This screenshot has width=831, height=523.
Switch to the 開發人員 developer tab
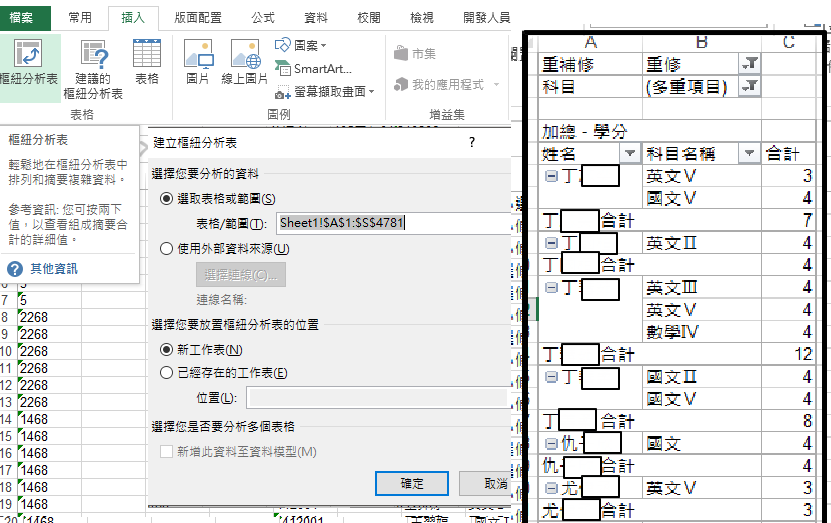point(486,18)
